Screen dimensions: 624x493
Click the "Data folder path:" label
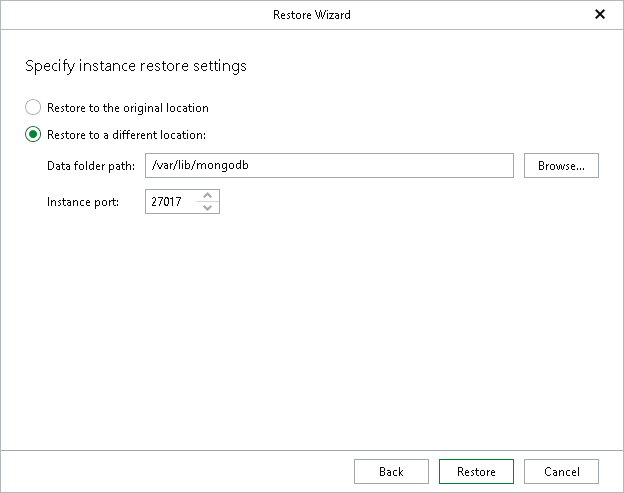coord(91,165)
